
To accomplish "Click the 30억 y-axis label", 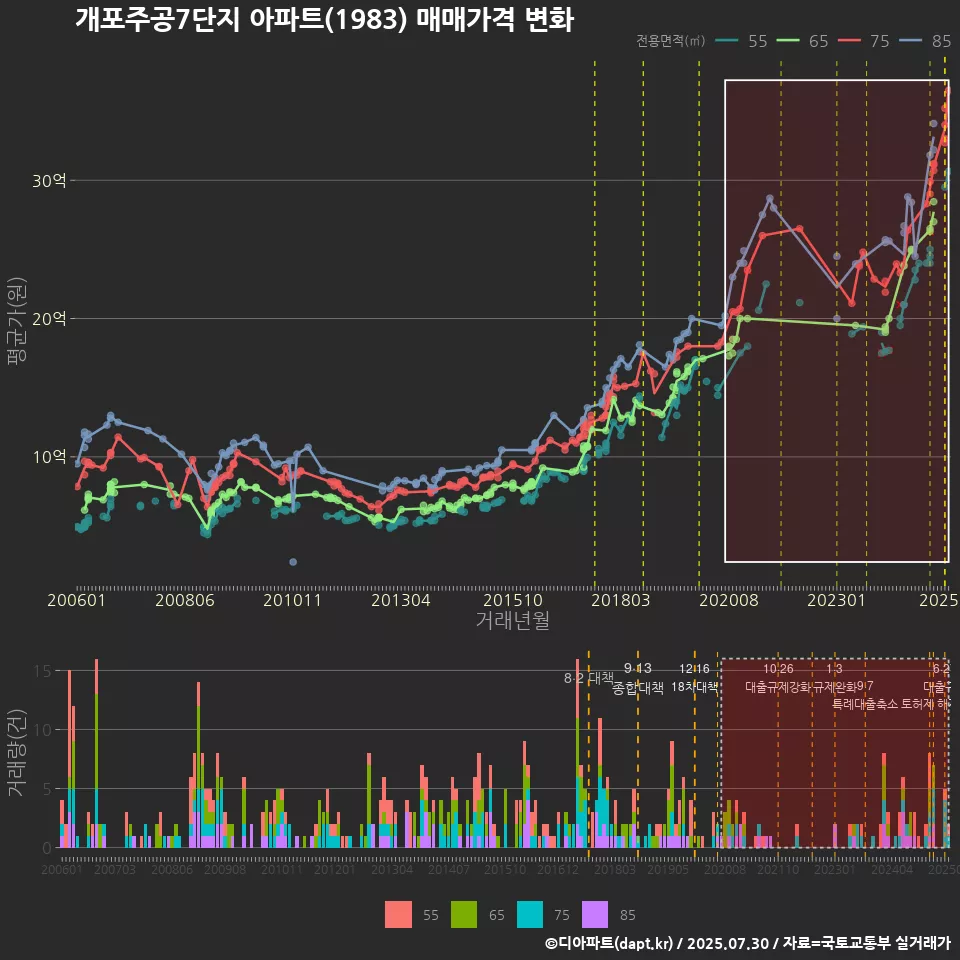I will pos(49,181).
